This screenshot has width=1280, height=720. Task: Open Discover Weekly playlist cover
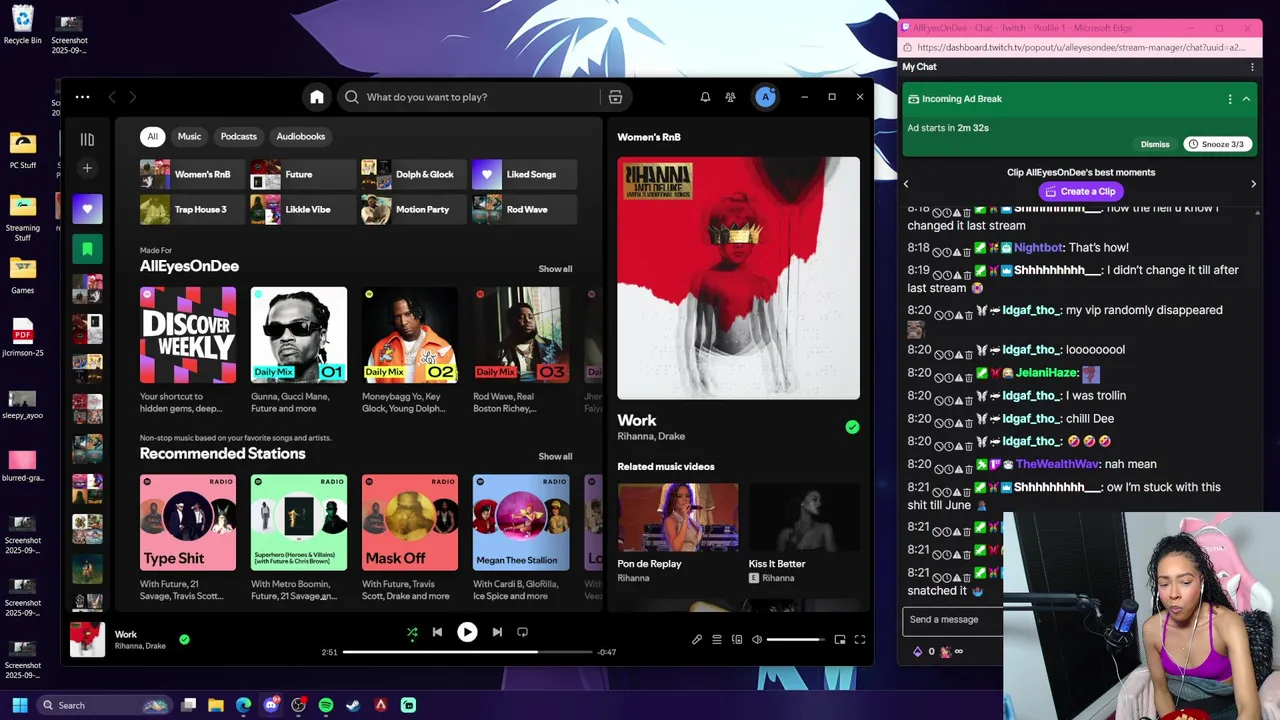point(188,335)
